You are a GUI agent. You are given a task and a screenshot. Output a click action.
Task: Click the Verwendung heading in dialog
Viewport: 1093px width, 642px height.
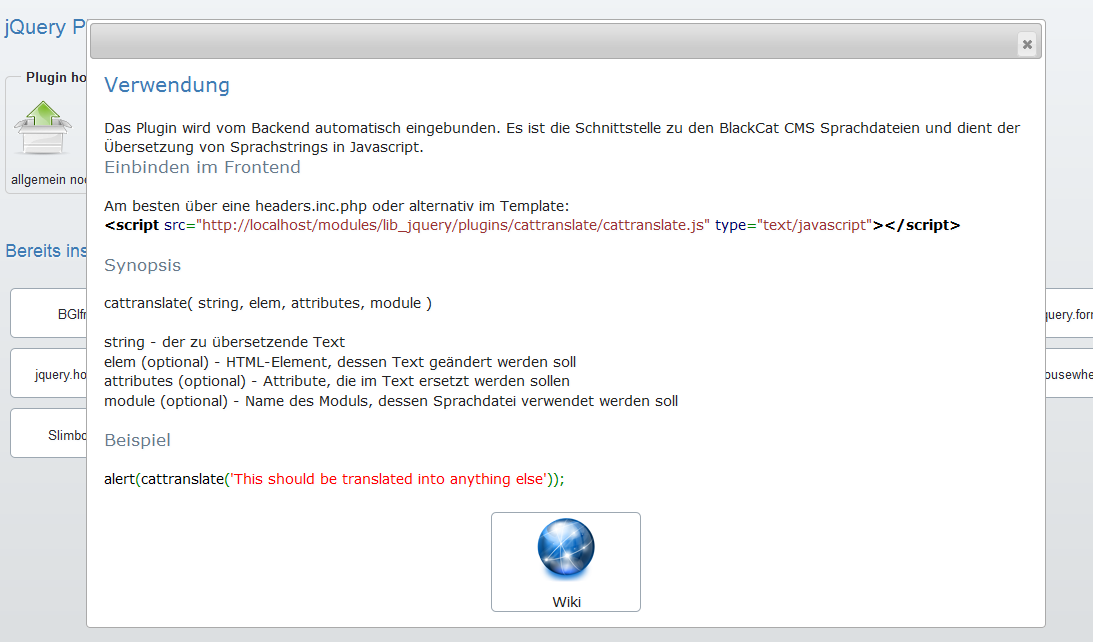(167, 85)
